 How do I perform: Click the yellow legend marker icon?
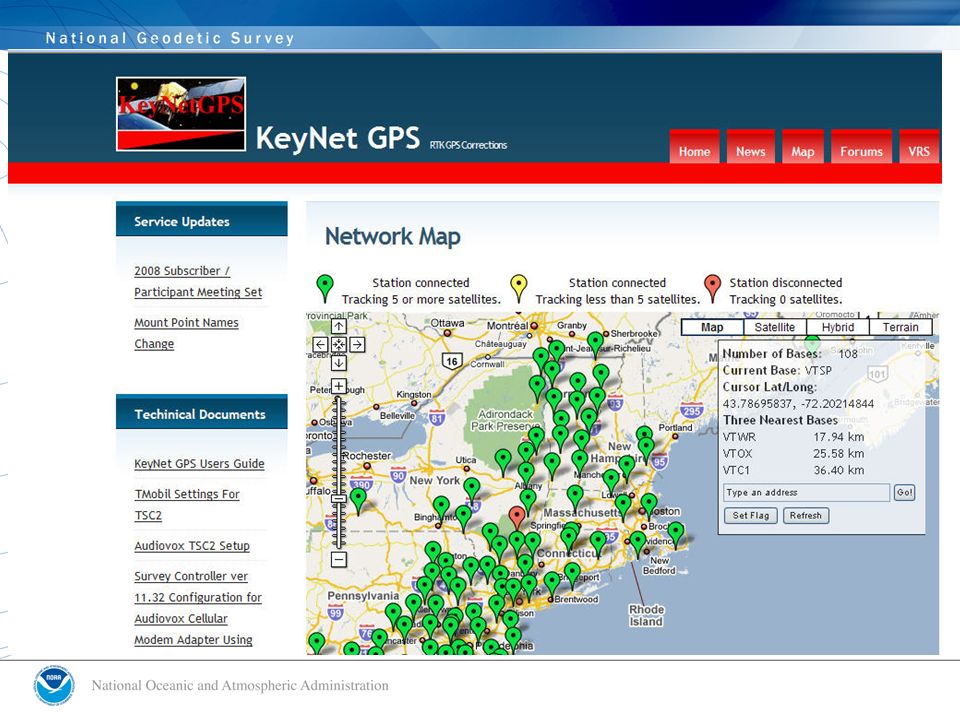click(x=519, y=288)
